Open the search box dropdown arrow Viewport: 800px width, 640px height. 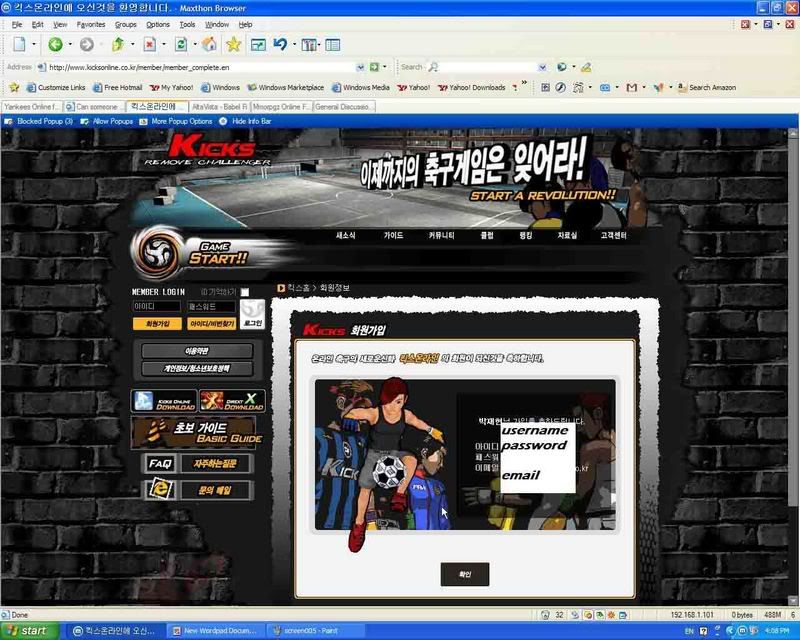point(541,67)
